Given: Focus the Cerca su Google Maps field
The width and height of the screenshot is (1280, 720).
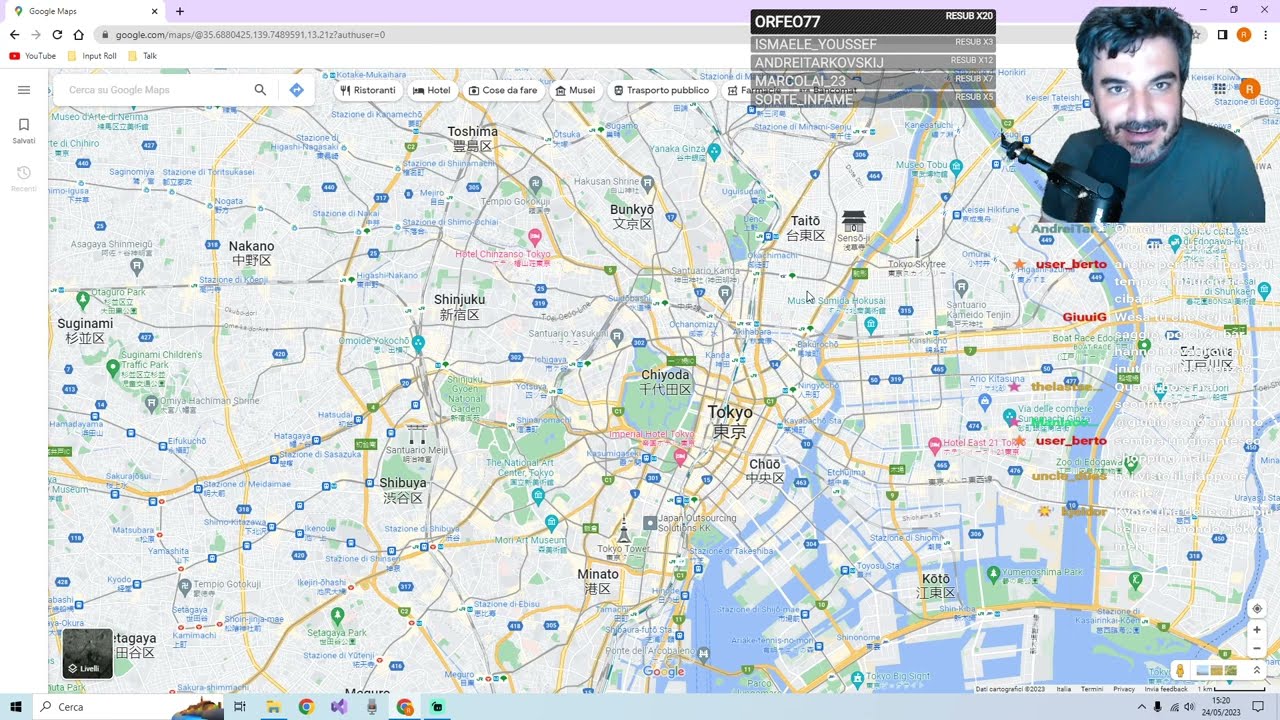Looking at the screenshot, I should coord(155,90).
